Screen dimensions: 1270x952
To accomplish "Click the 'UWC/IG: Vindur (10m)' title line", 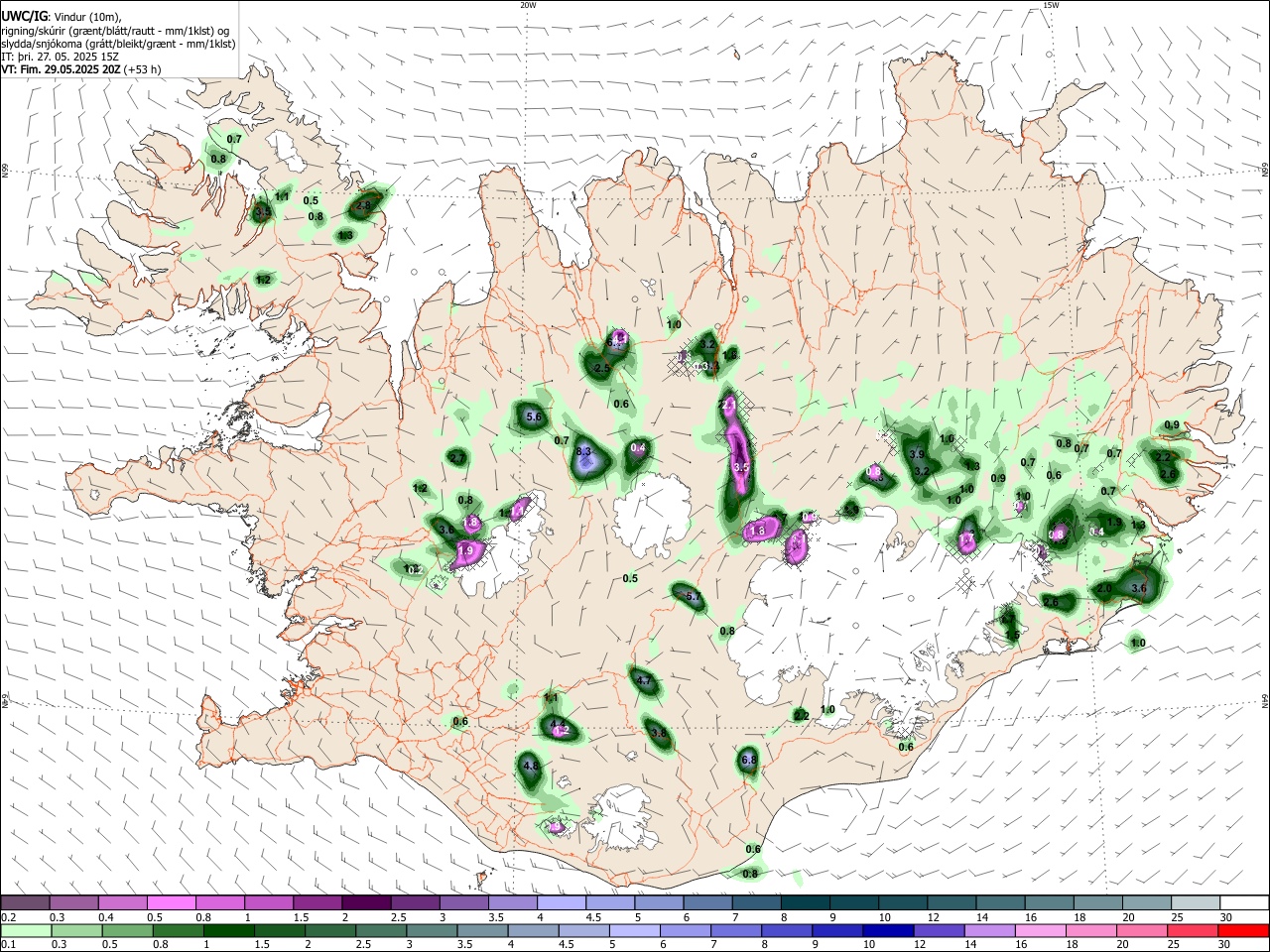I will pyautogui.click(x=62, y=16).
